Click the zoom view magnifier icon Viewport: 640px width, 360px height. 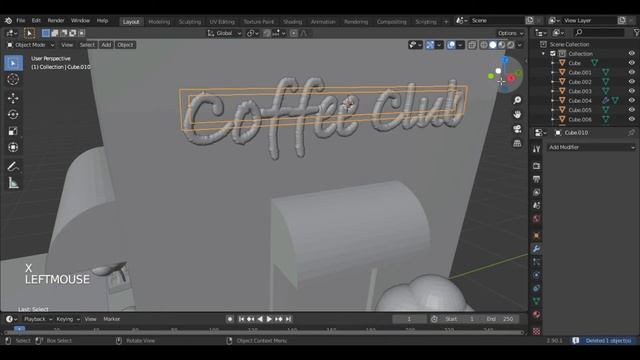point(517,100)
